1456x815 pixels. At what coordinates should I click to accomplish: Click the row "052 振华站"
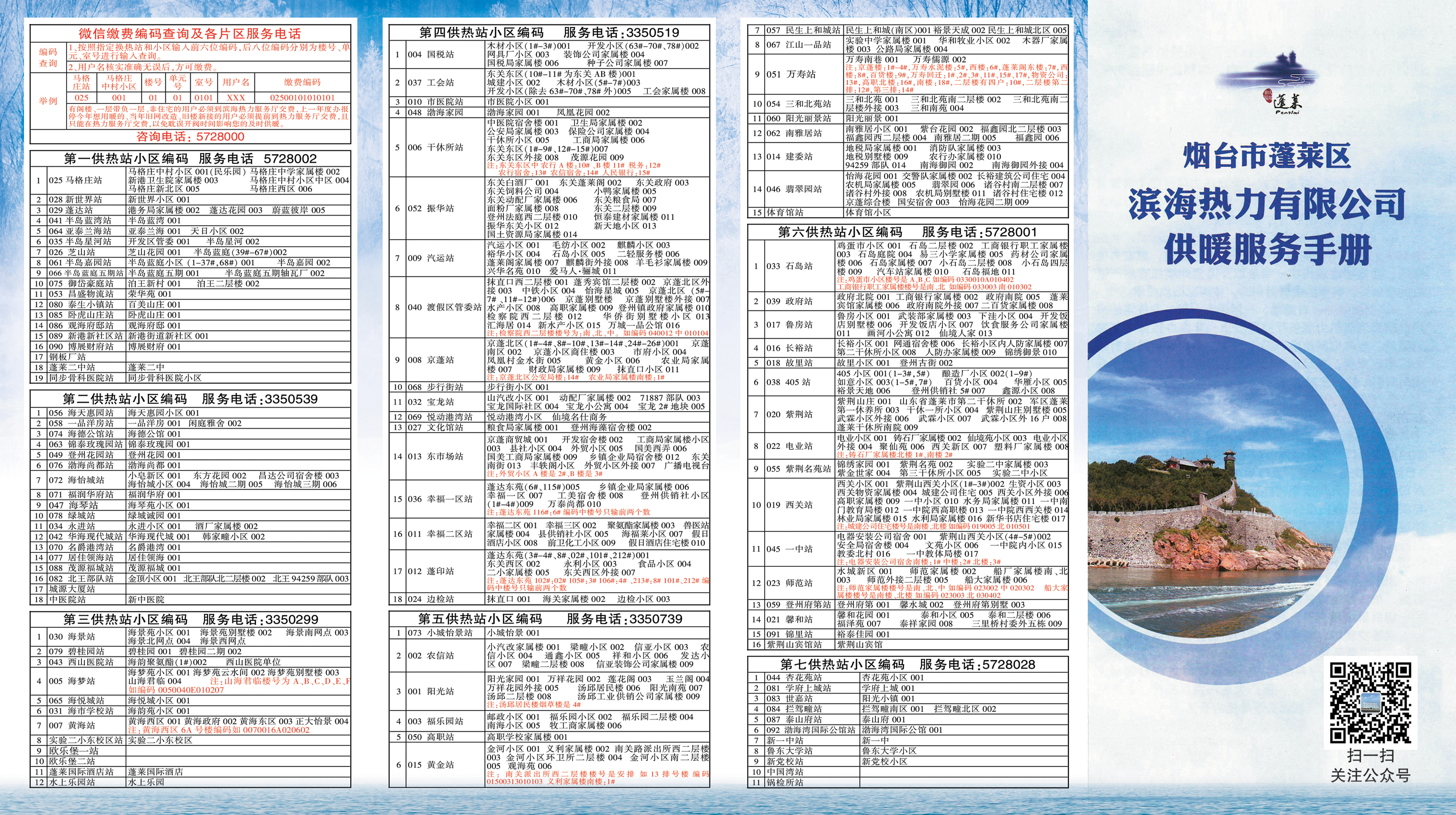pos(550,208)
